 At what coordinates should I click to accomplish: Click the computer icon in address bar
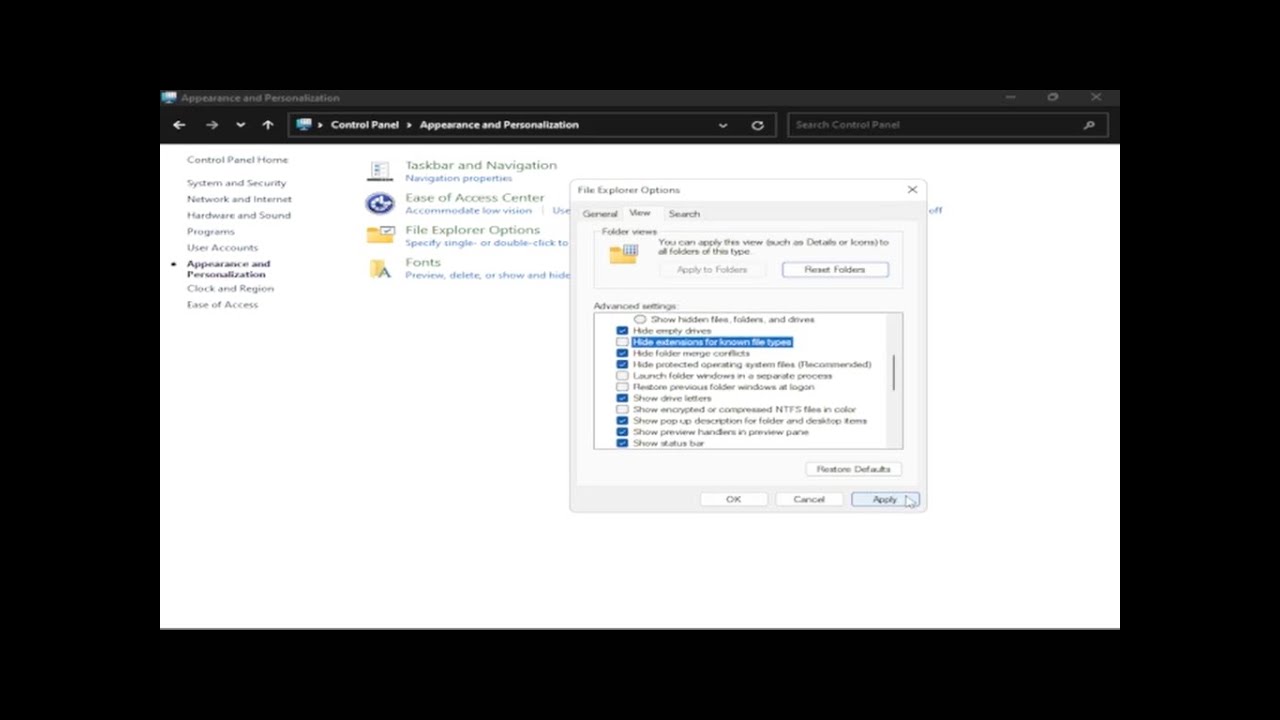pos(304,125)
